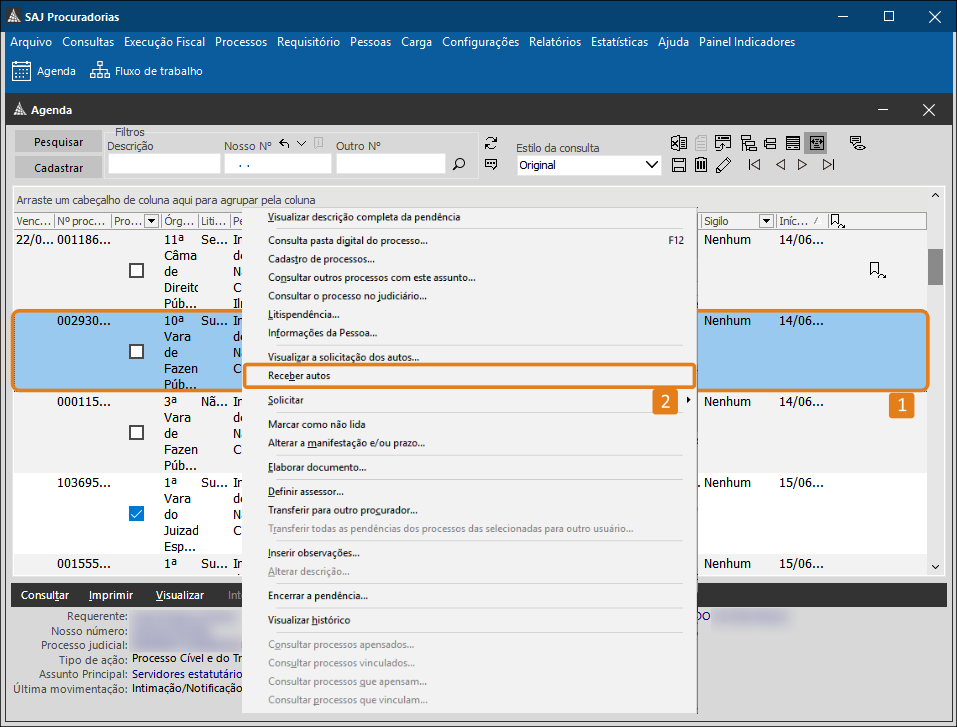Click the refresh arrows icon
Image resolution: width=957 pixels, height=727 pixels.
[491, 143]
